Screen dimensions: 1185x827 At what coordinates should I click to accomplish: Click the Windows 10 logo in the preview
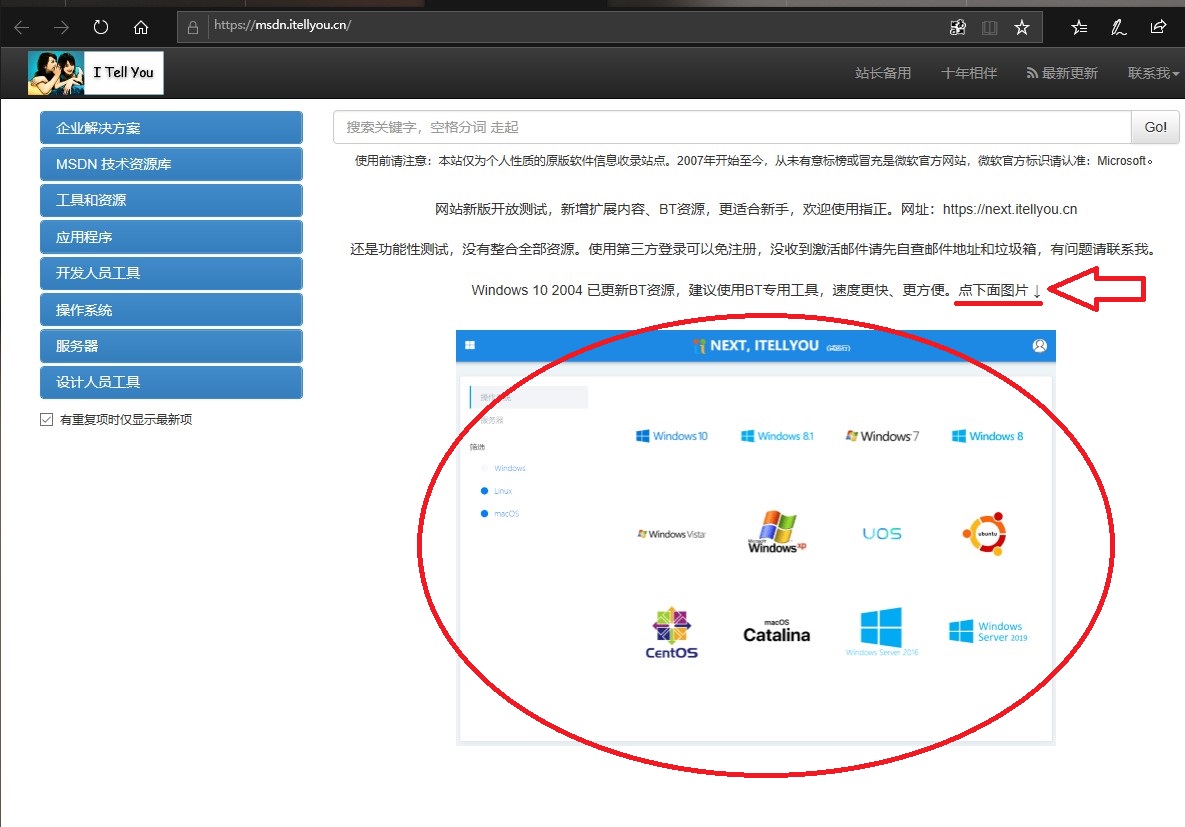(x=672, y=436)
